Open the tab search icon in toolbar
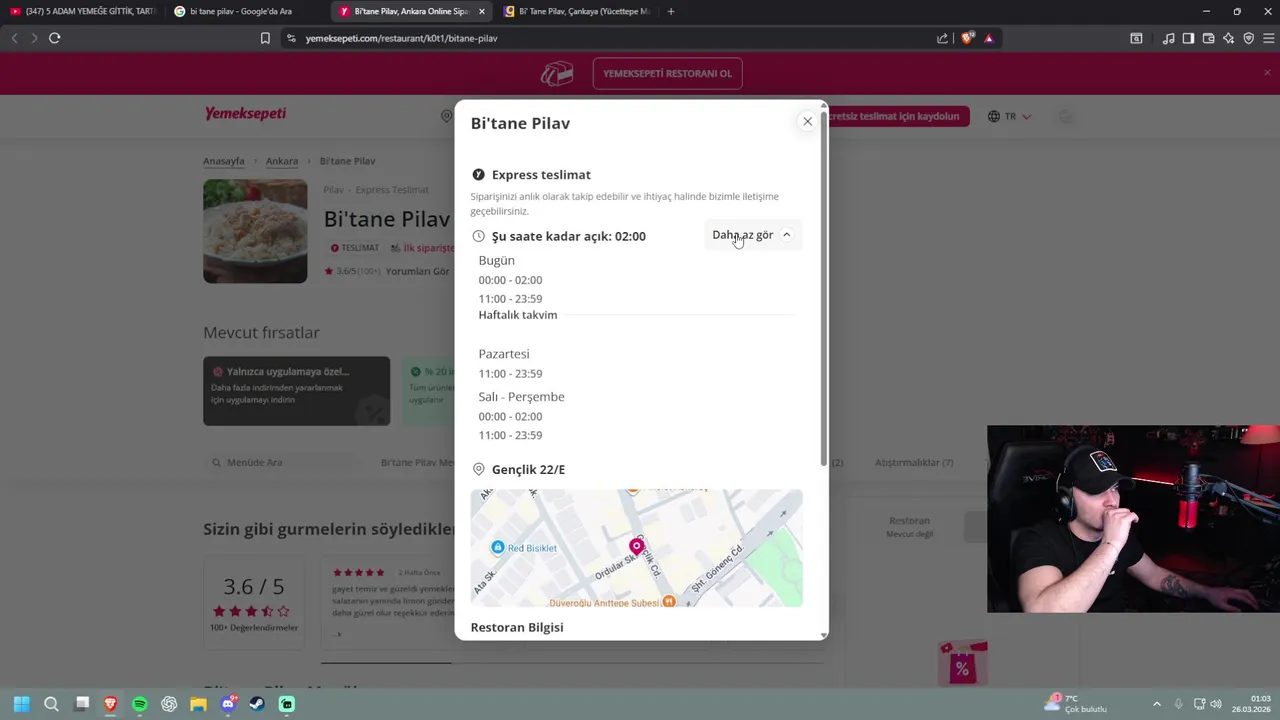Viewport: 1280px width, 720px height. 1136,38
